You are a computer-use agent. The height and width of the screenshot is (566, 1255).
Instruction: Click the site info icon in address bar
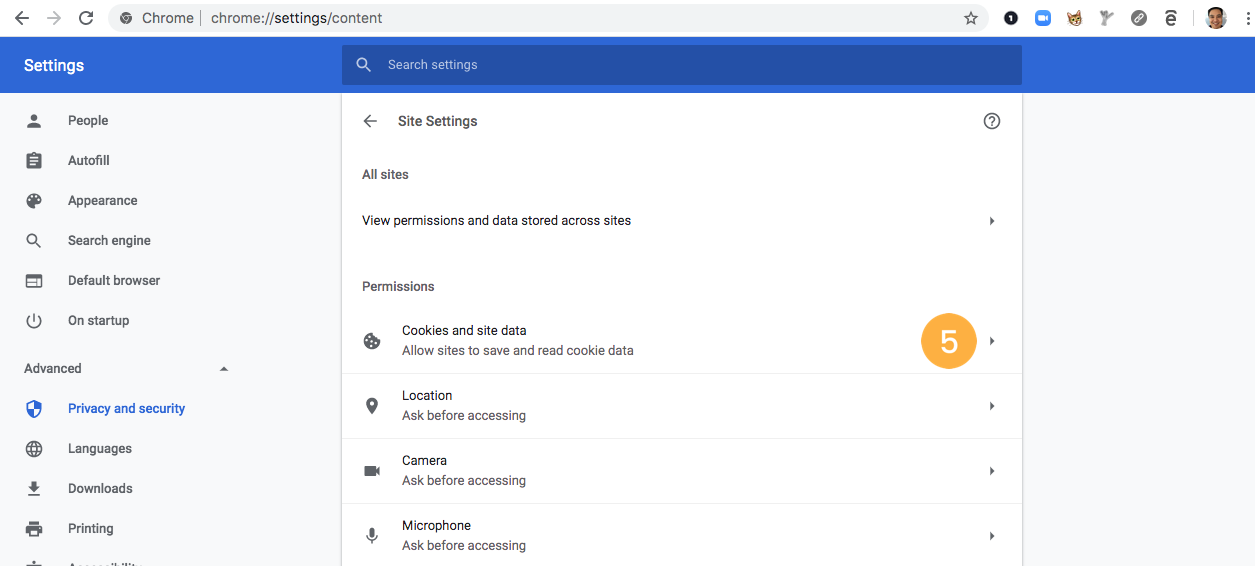126,18
